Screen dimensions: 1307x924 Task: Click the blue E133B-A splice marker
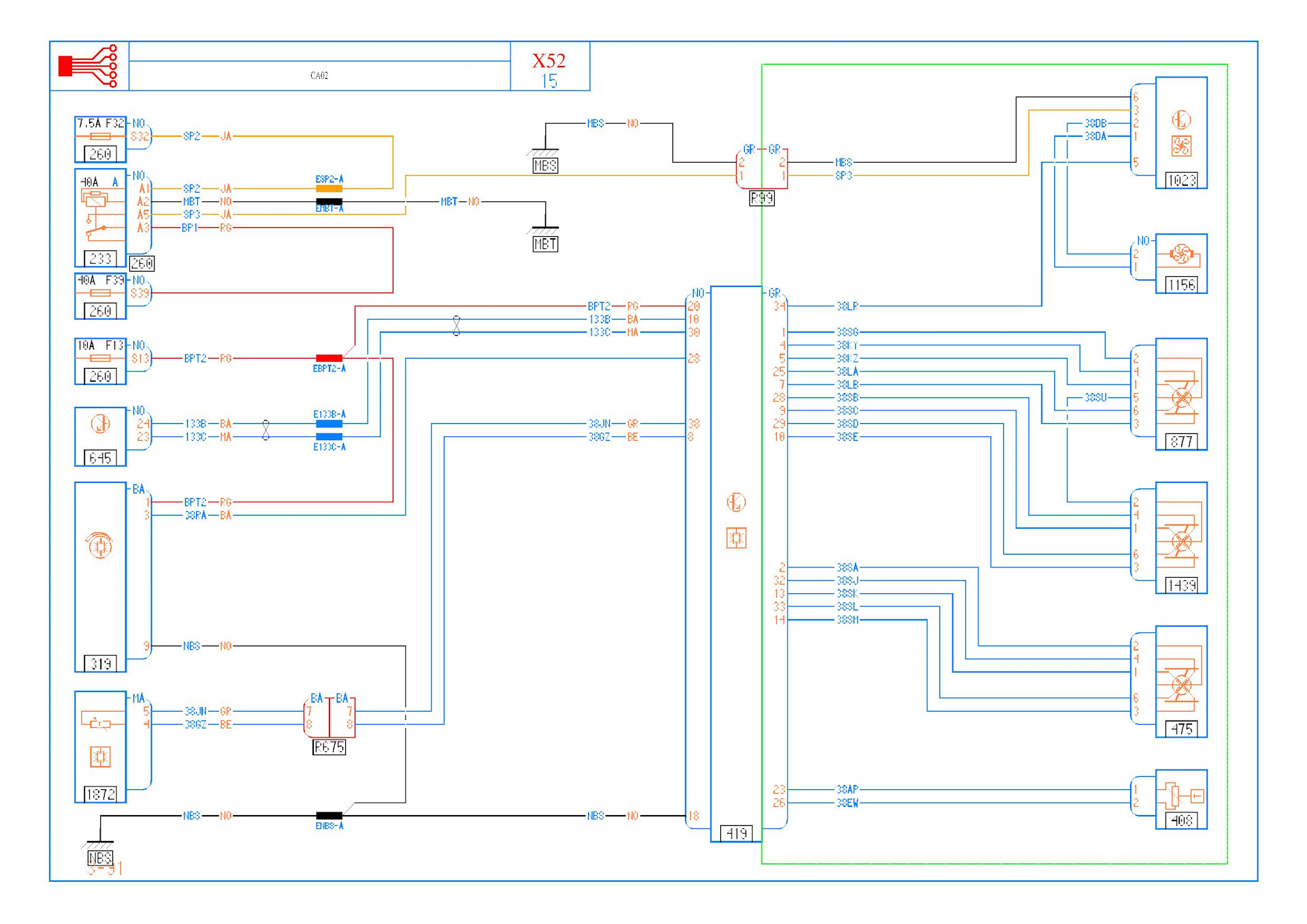(329, 423)
